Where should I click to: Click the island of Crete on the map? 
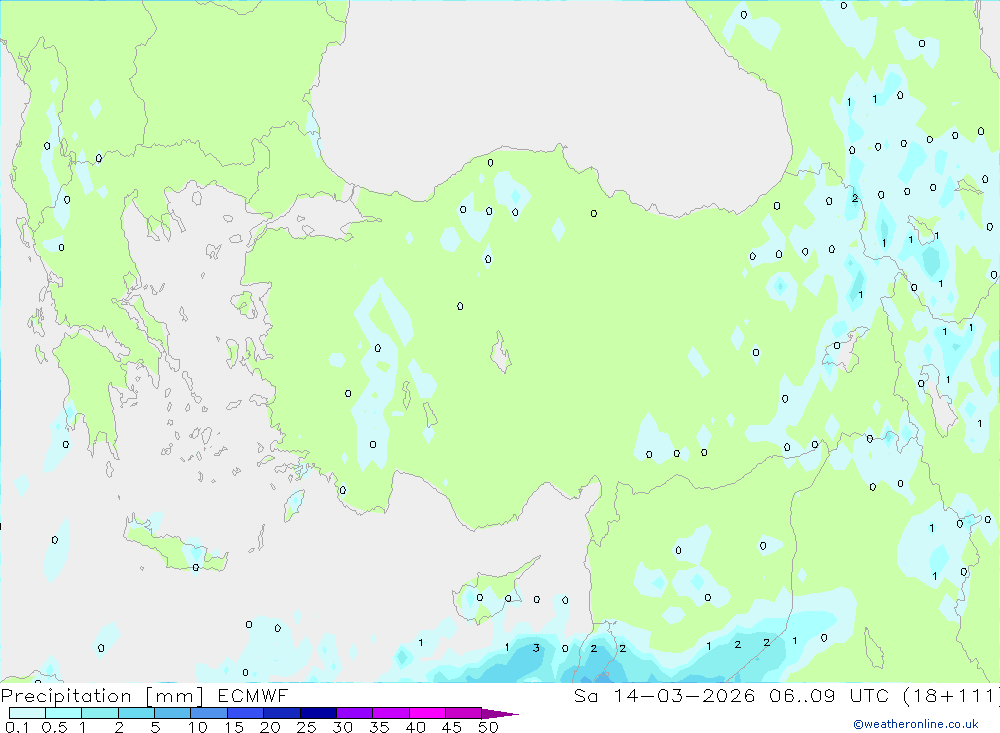(x=175, y=545)
